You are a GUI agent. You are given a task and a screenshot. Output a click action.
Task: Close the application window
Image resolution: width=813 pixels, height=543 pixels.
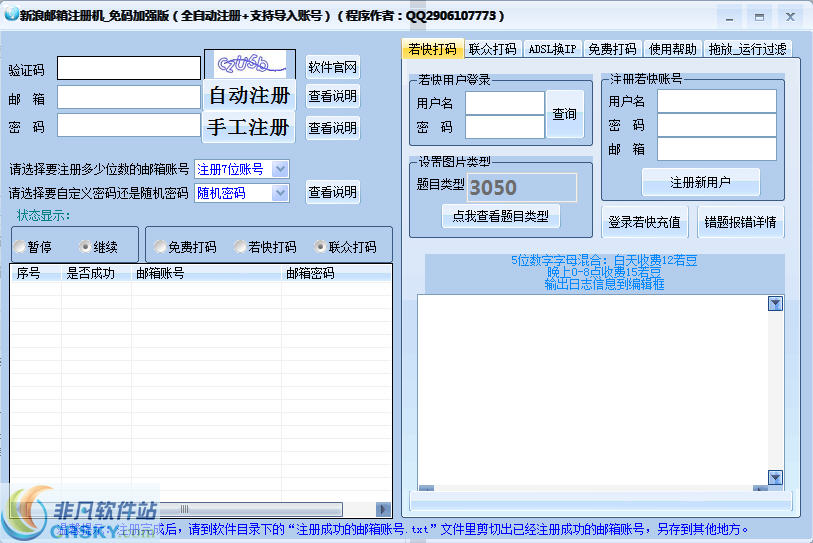(x=790, y=18)
